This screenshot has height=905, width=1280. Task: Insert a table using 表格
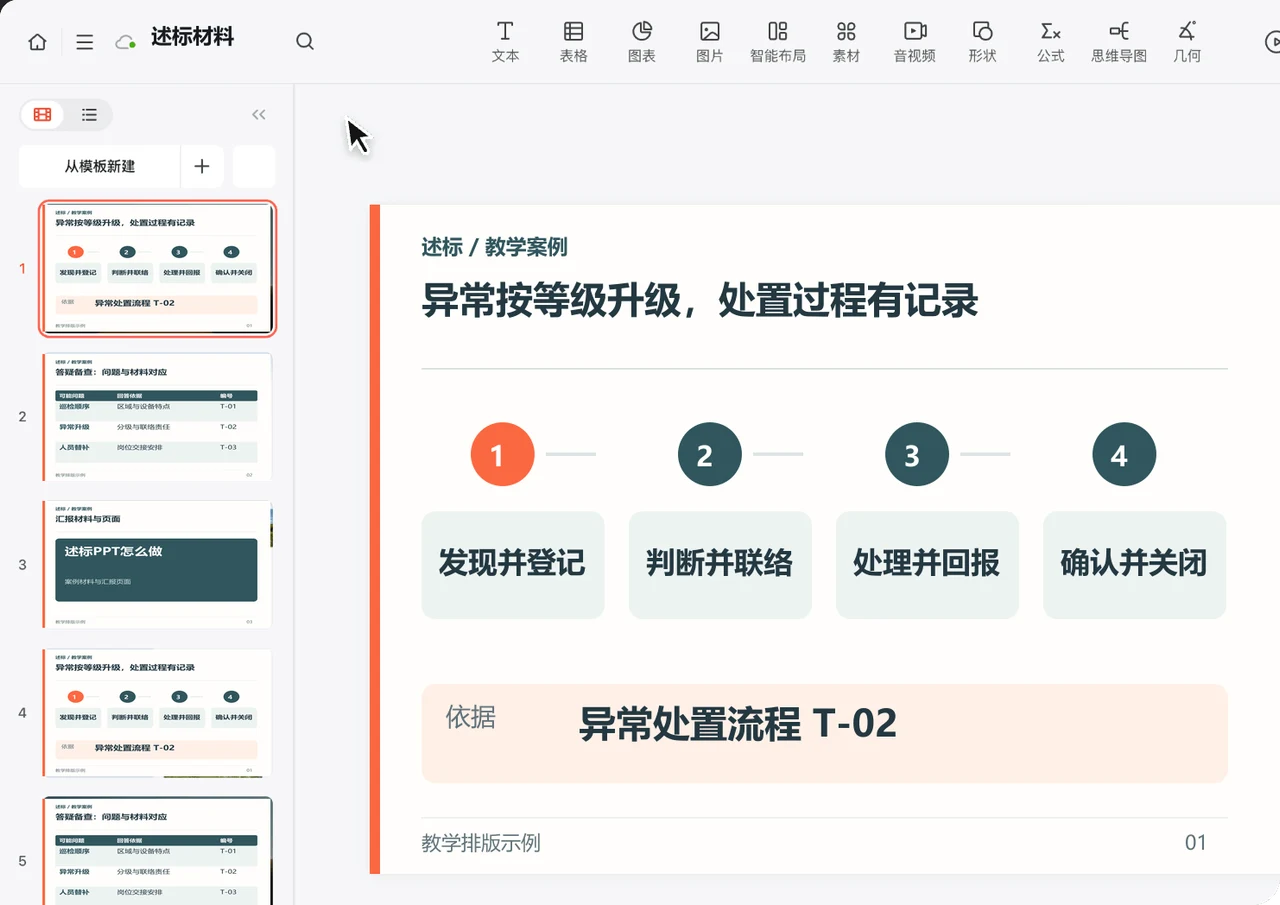click(574, 42)
